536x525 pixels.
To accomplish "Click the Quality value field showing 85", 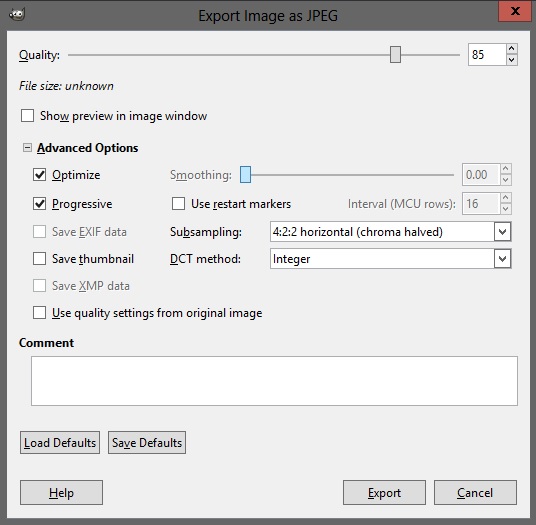I will pos(487,55).
